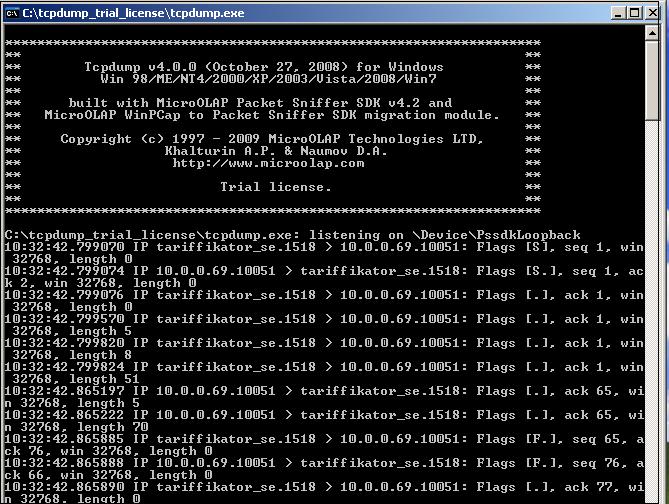The height and width of the screenshot is (504, 669).
Task: Close the tcpdump.exe console window
Action: pyautogui.click(x=652, y=13)
